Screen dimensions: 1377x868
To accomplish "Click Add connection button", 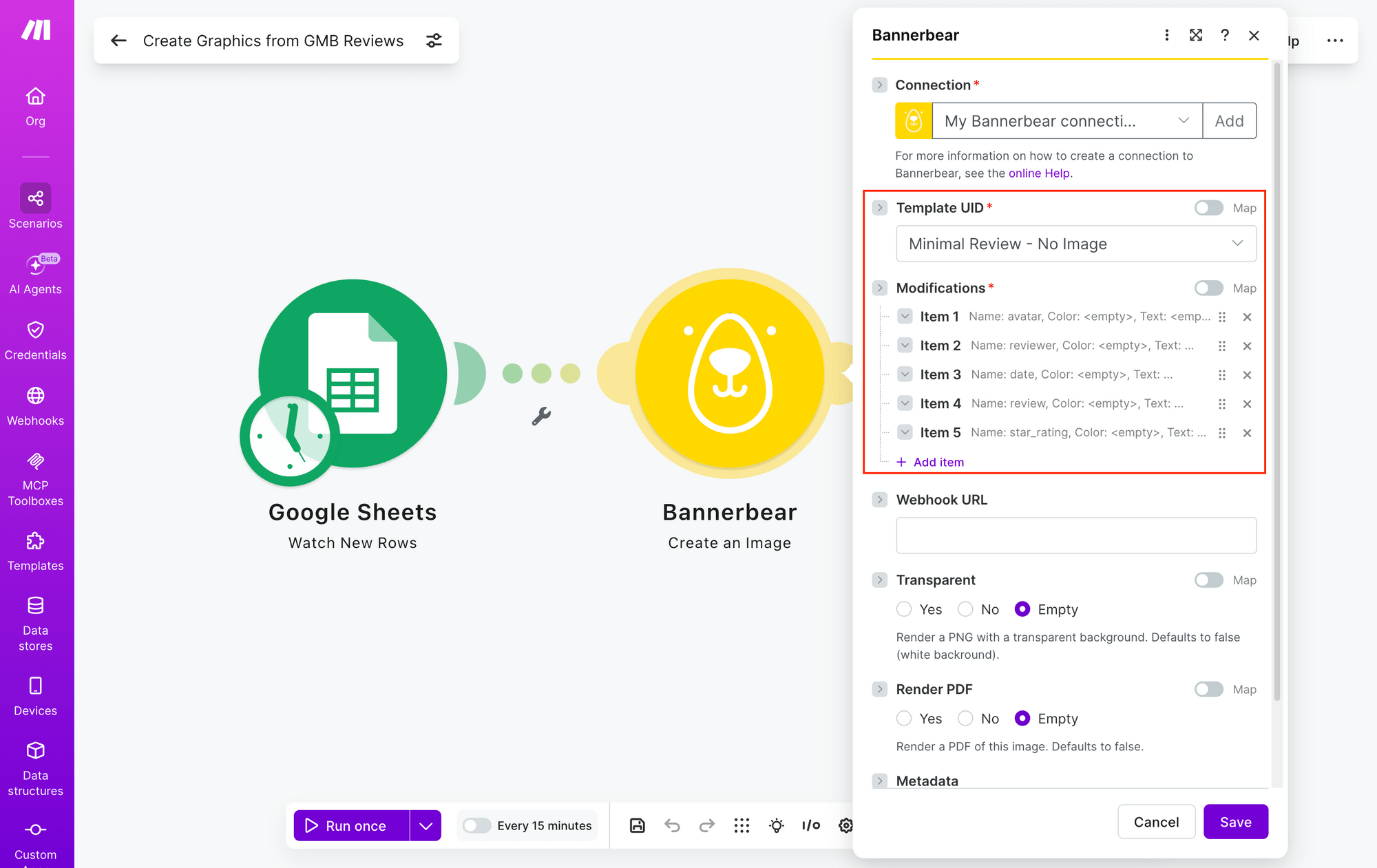I will pyautogui.click(x=1229, y=121).
